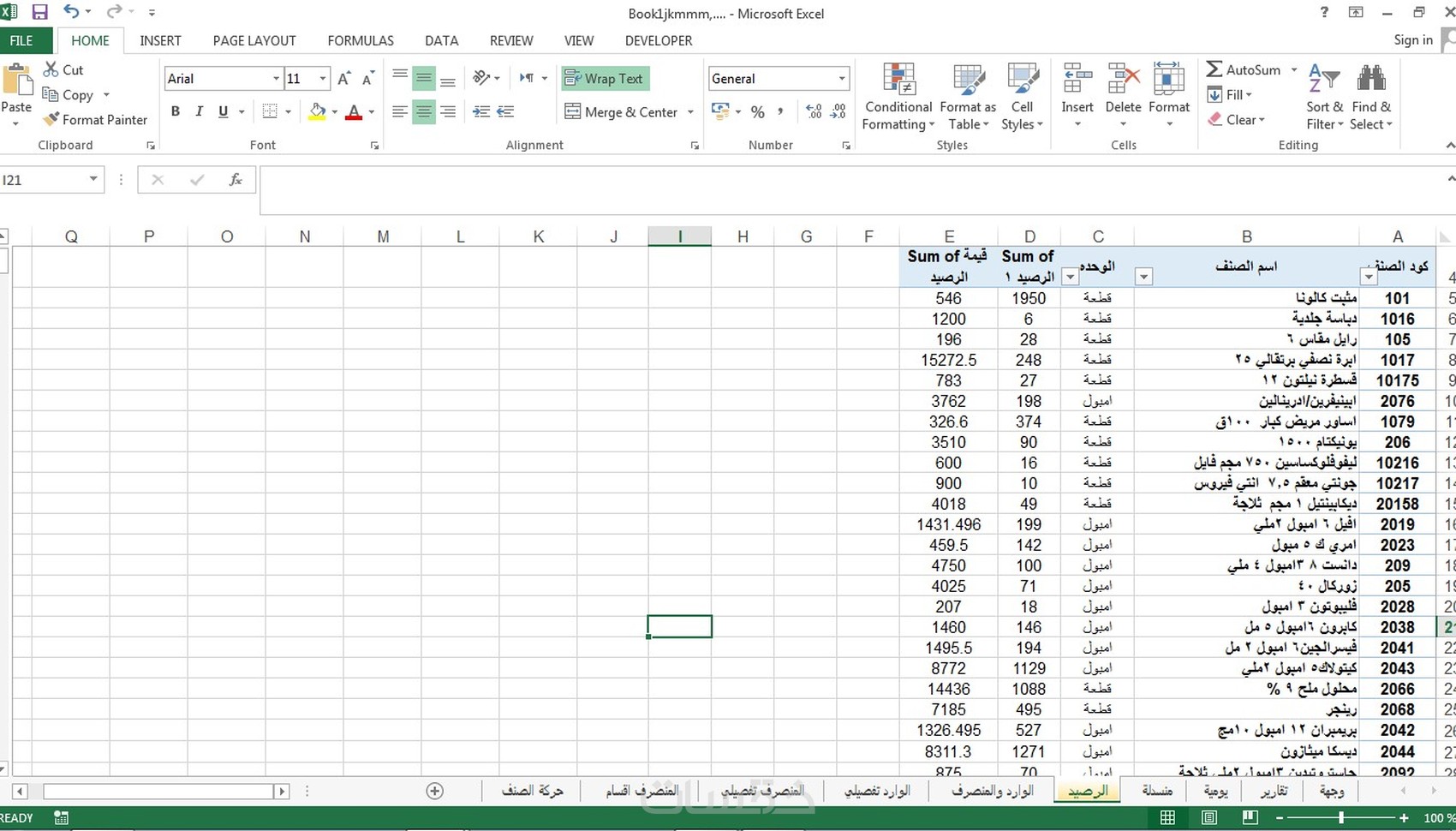Apply red font color button
The image size is (1456, 831).
tap(354, 111)
